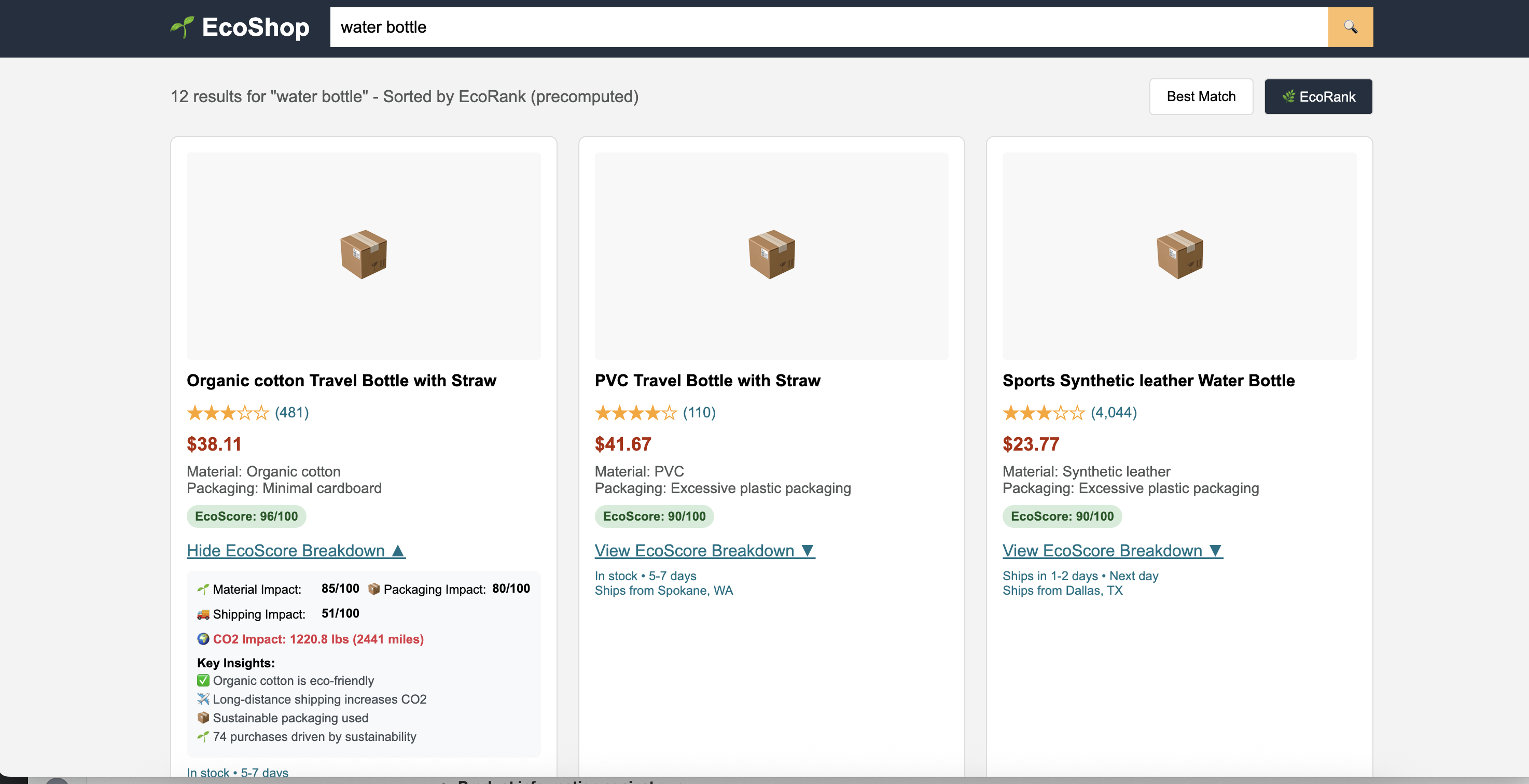
Task: Click the EcoShop sprout logo icon
Action: coord(182,27)
